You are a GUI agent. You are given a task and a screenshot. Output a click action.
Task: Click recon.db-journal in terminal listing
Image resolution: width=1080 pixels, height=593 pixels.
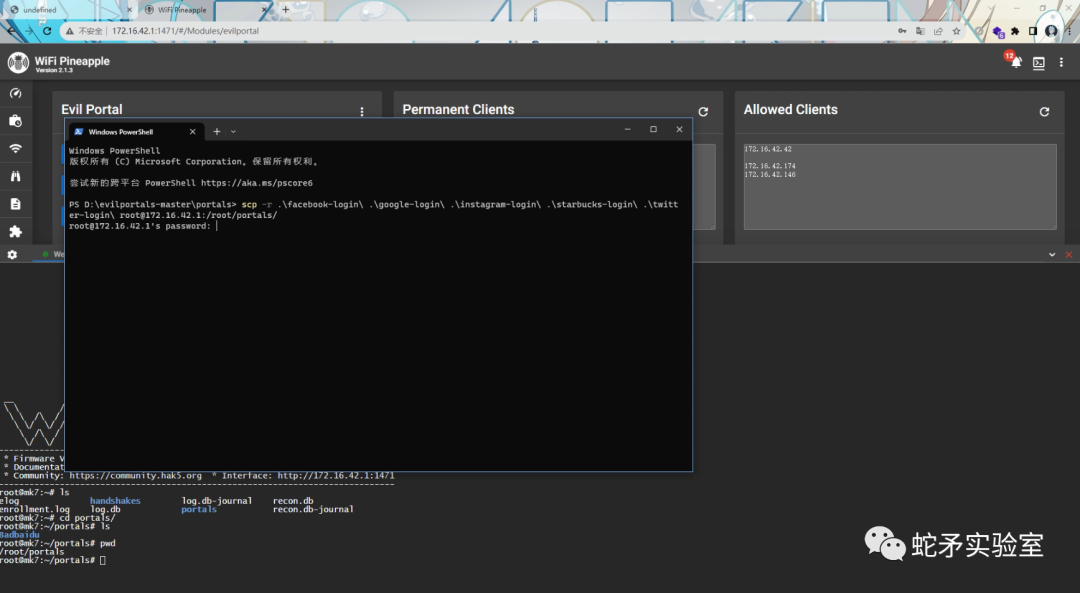click(313, 510)
